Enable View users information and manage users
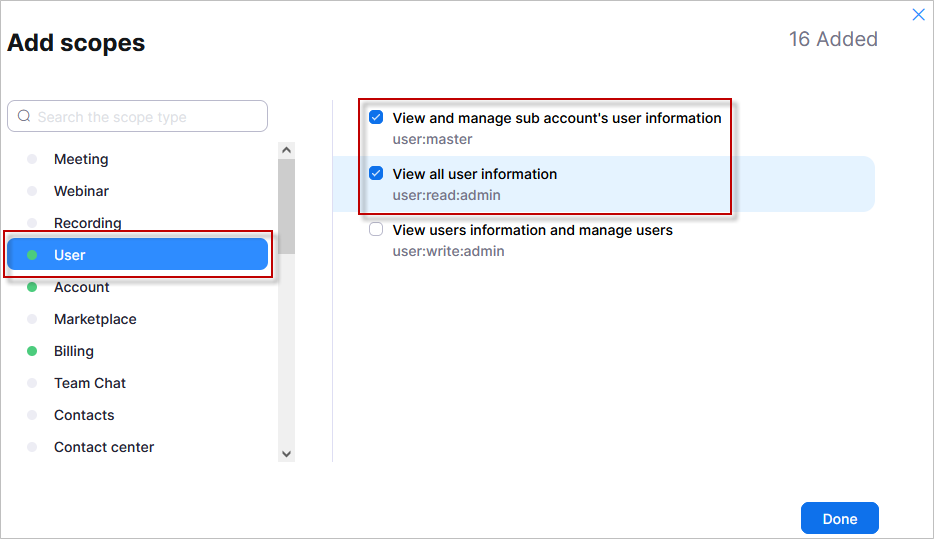The height and width of the screenshot is (539, 934). coord(376,229)
